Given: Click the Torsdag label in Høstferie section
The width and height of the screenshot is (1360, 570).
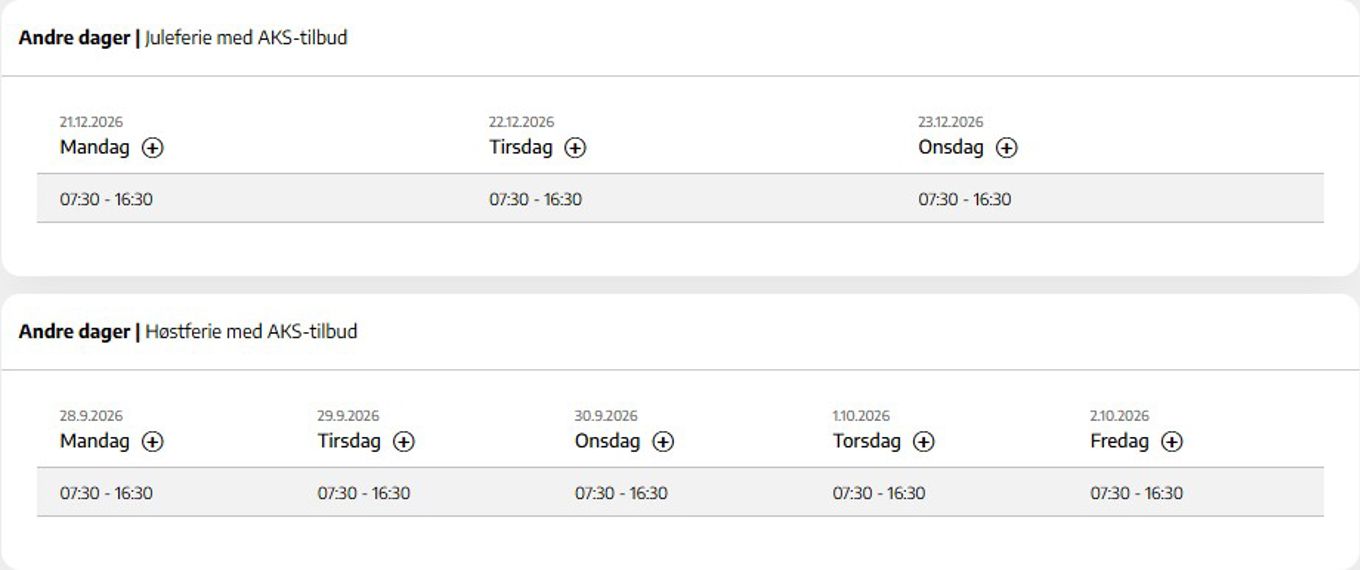Looking at the screenshot, I should tap(867, 441).
